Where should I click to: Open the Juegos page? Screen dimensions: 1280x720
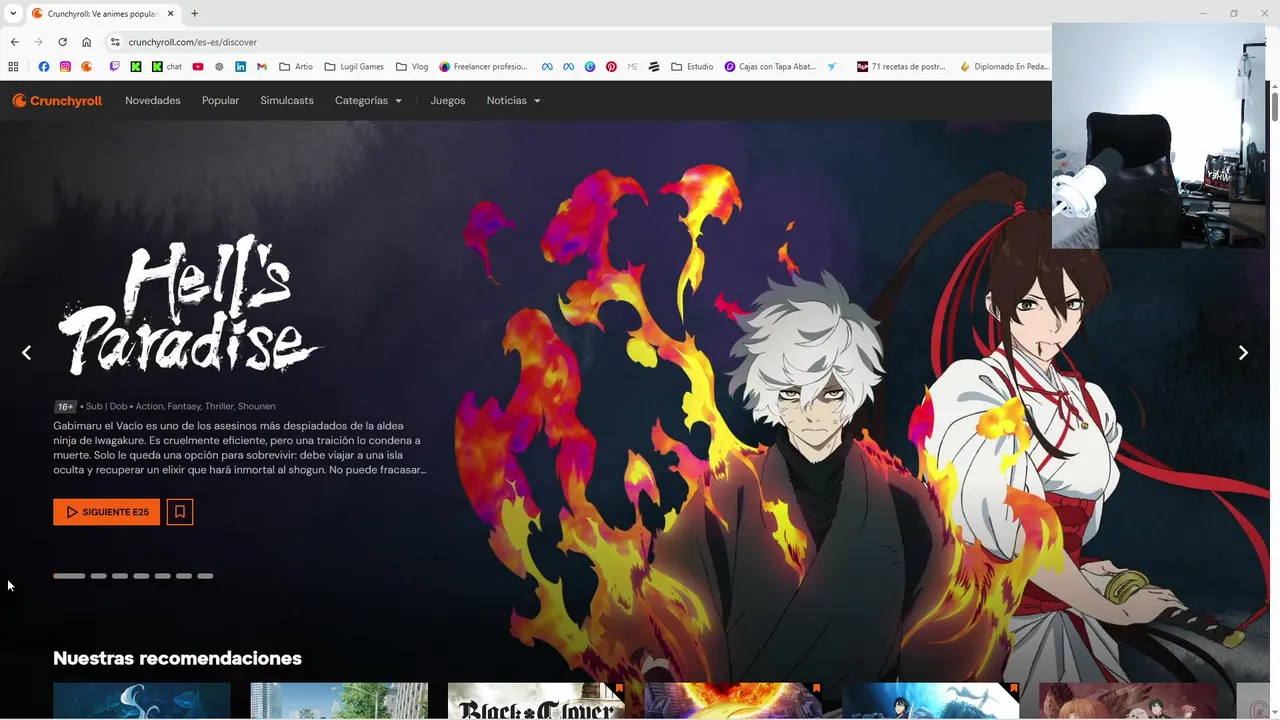coord(448,101)
